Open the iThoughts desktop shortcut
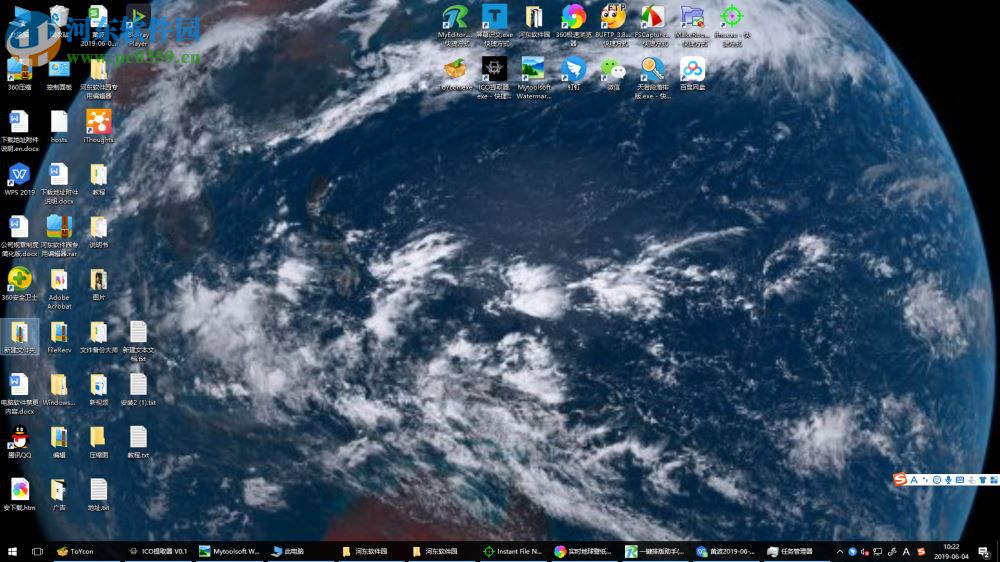The height and width of the screenshot is (562, 1000). [98, 126]
